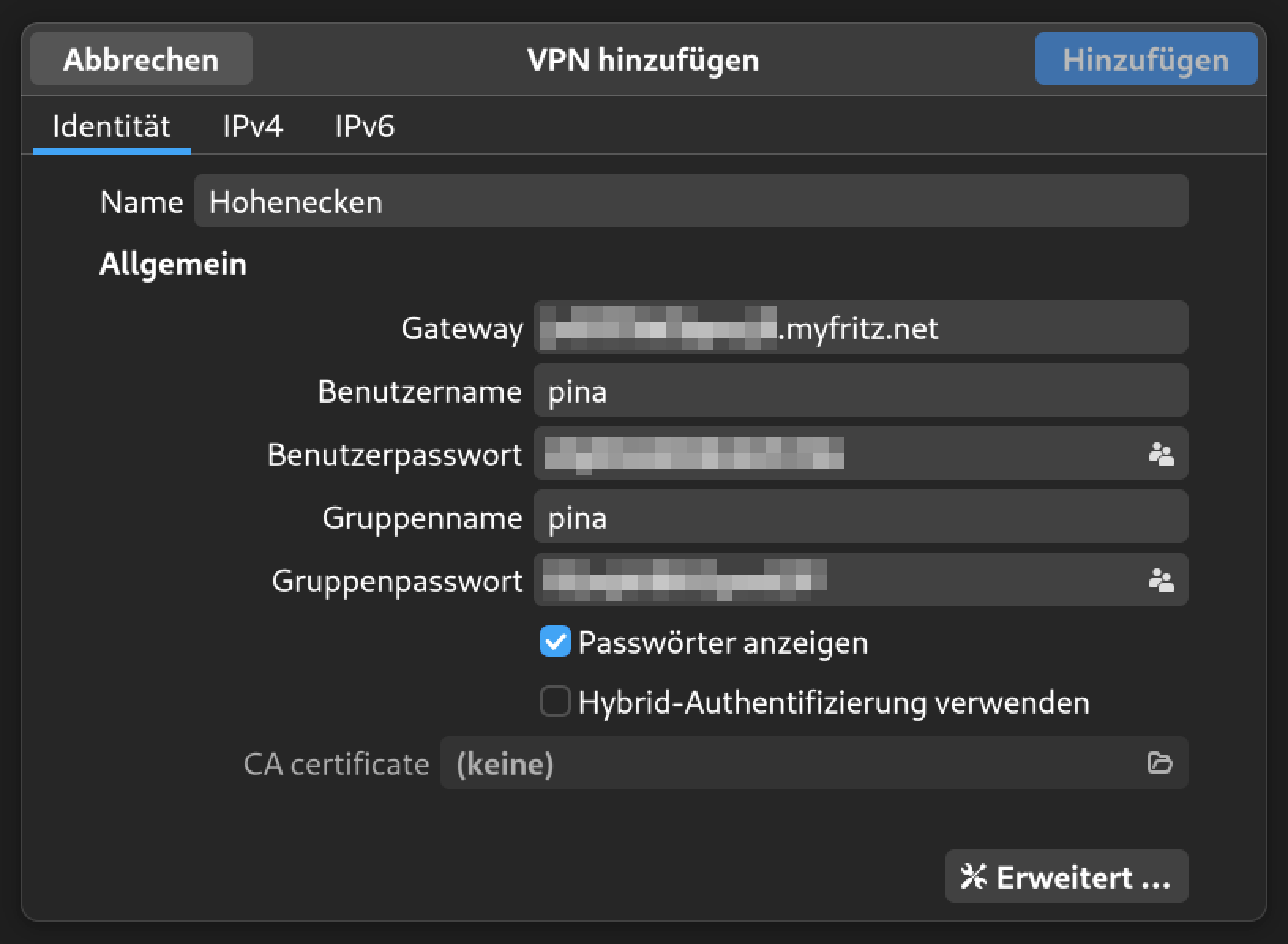Open the Erweitert advanced settings
The image size is (1288, 944).
coord(1065,876)
